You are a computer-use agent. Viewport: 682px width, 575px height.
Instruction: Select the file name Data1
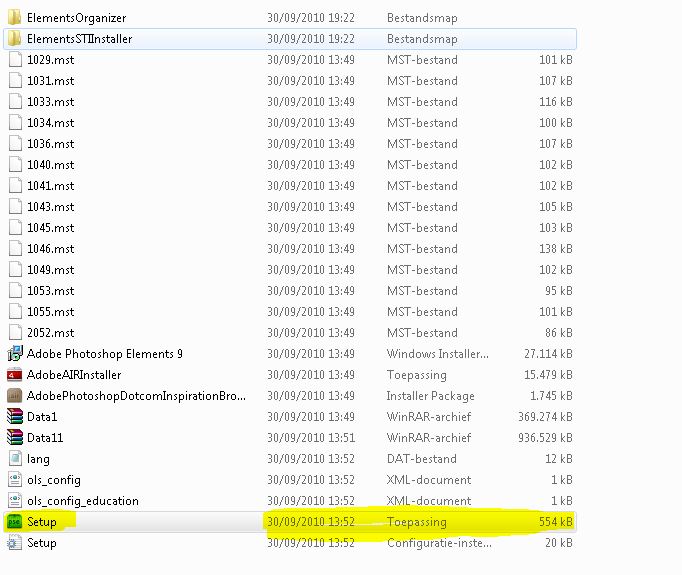[42, 417]
